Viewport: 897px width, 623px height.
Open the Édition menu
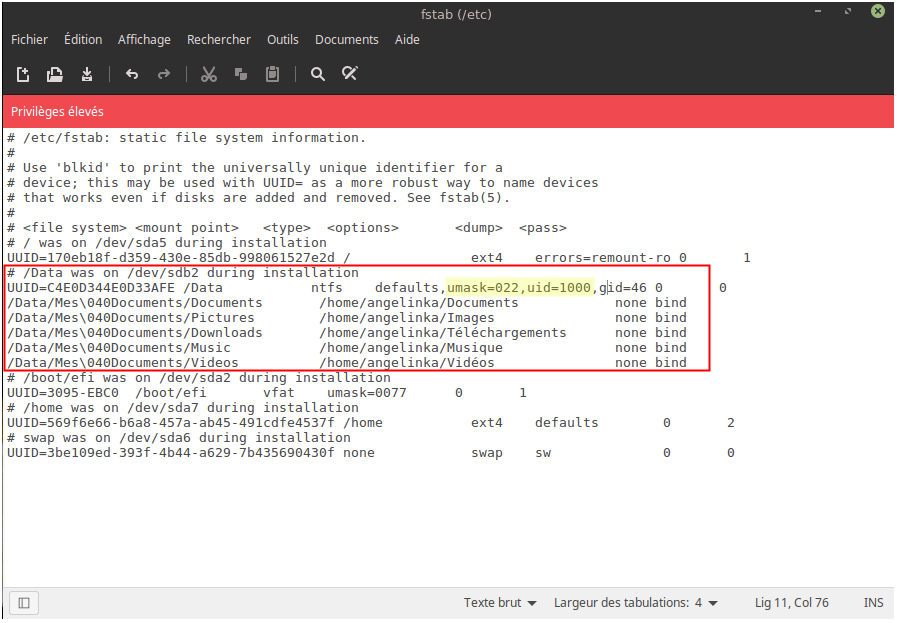pyautogui.click(x=83, y=39)
